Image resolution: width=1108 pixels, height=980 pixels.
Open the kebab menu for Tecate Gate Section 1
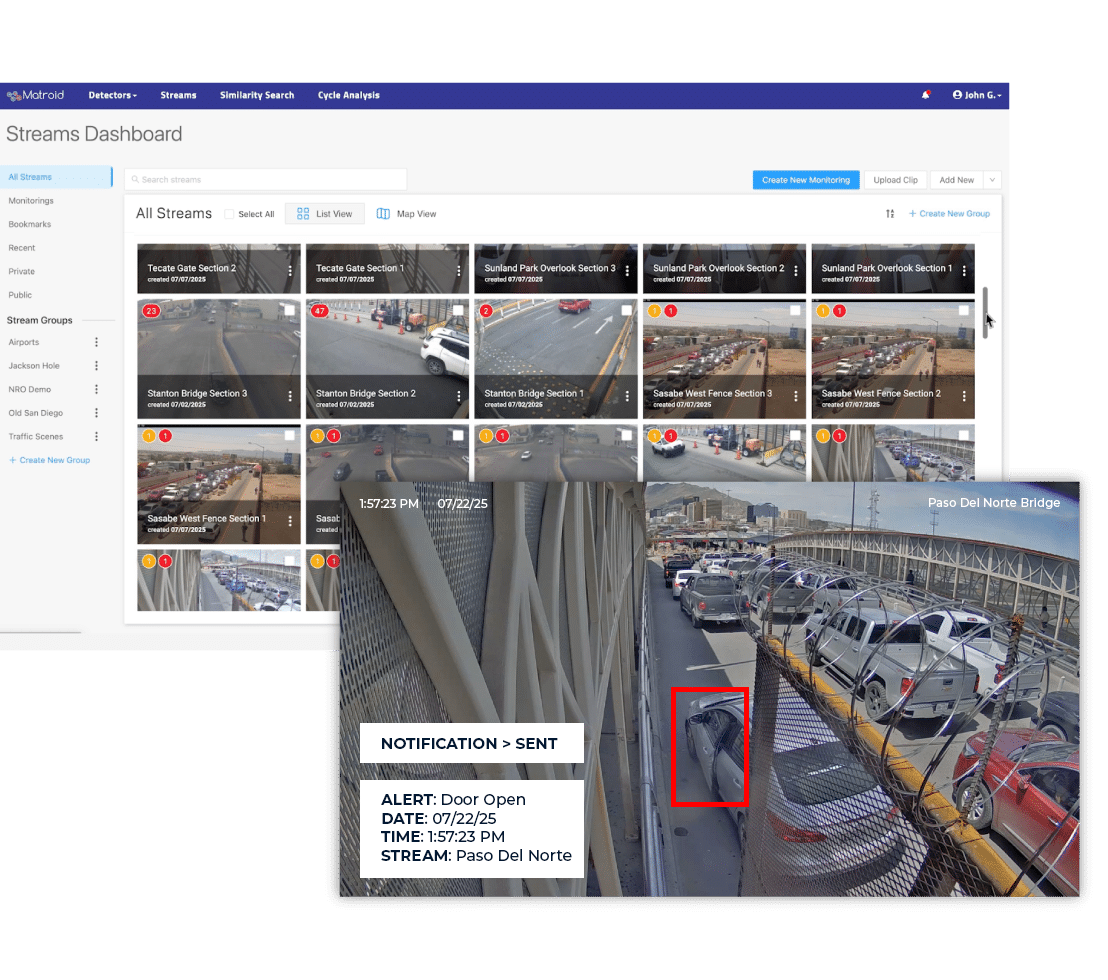pyautogui.click(x=459, y=271)
